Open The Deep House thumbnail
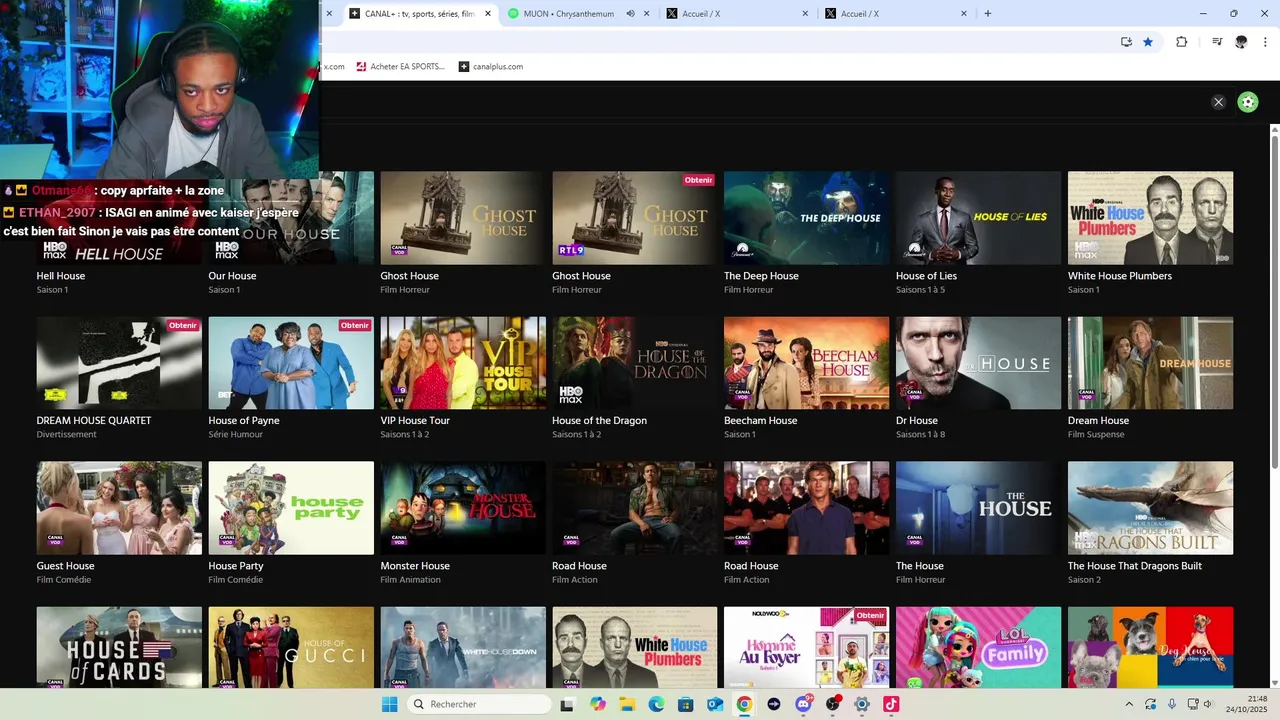Image resolution: width=1280 pixels, height=720 pixels. (x=806, y=218)
